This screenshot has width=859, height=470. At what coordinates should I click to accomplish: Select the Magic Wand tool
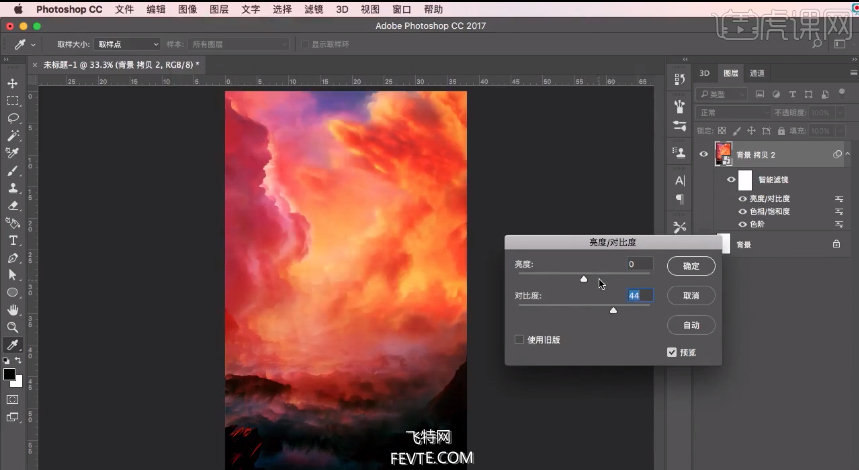tap(12, 135)
